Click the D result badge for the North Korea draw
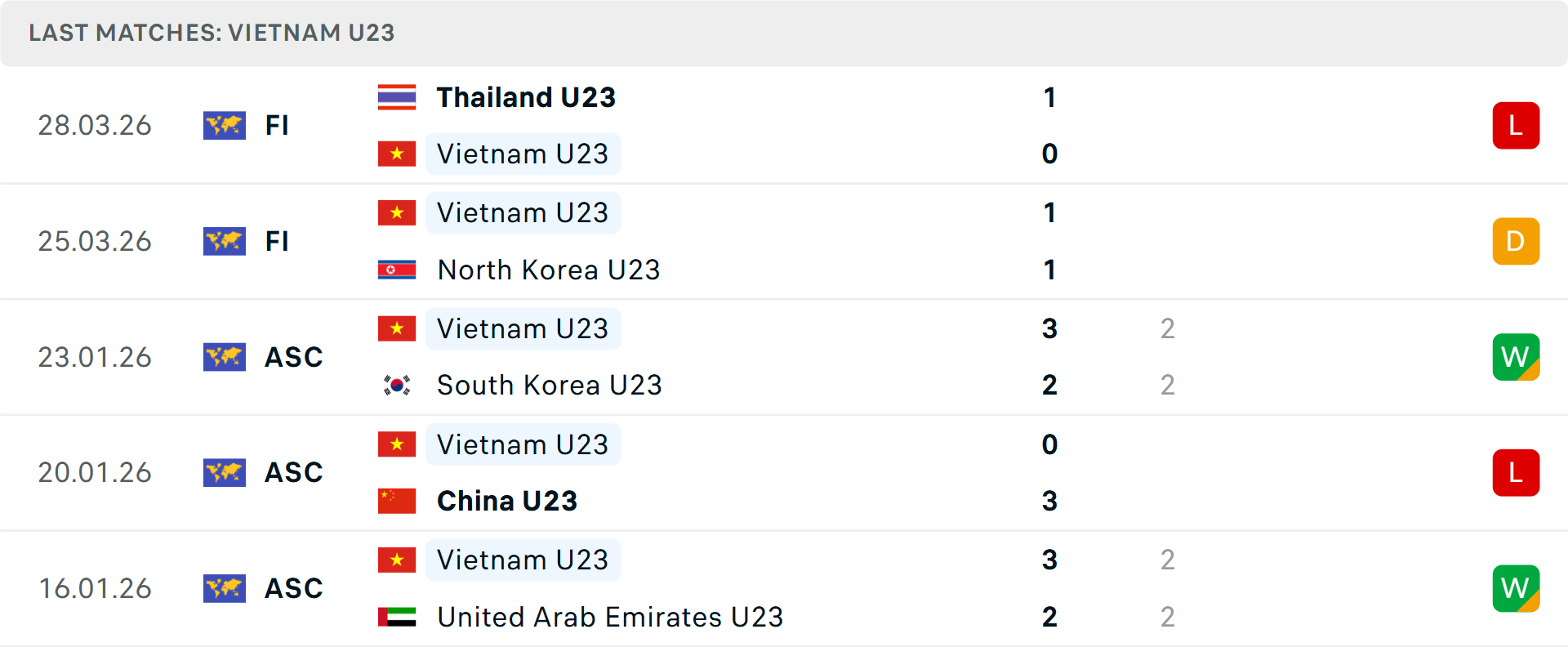The image size is (1568, 647). coord(1516,241)
